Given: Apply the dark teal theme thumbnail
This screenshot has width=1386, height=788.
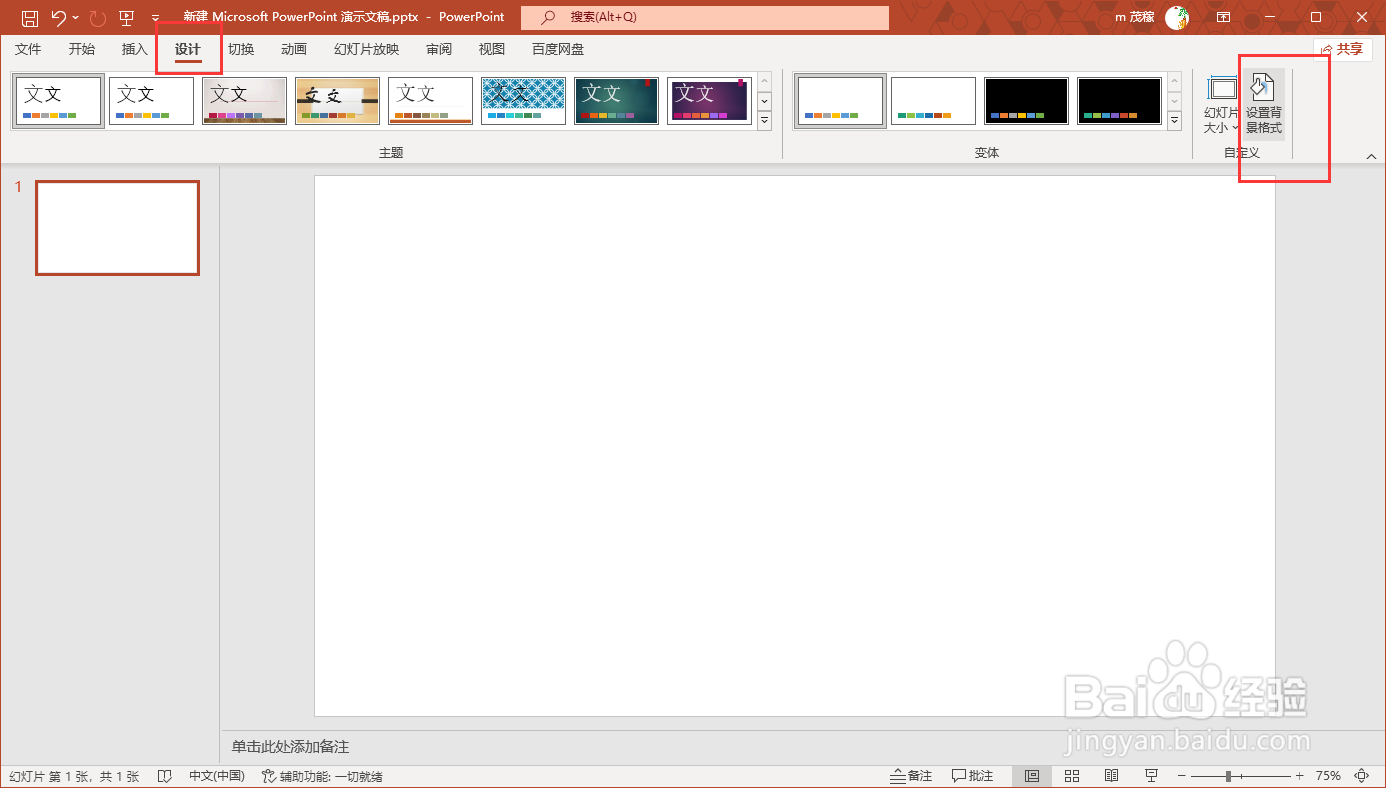Looking at the screenshot, I should click(x=616, y=101).
